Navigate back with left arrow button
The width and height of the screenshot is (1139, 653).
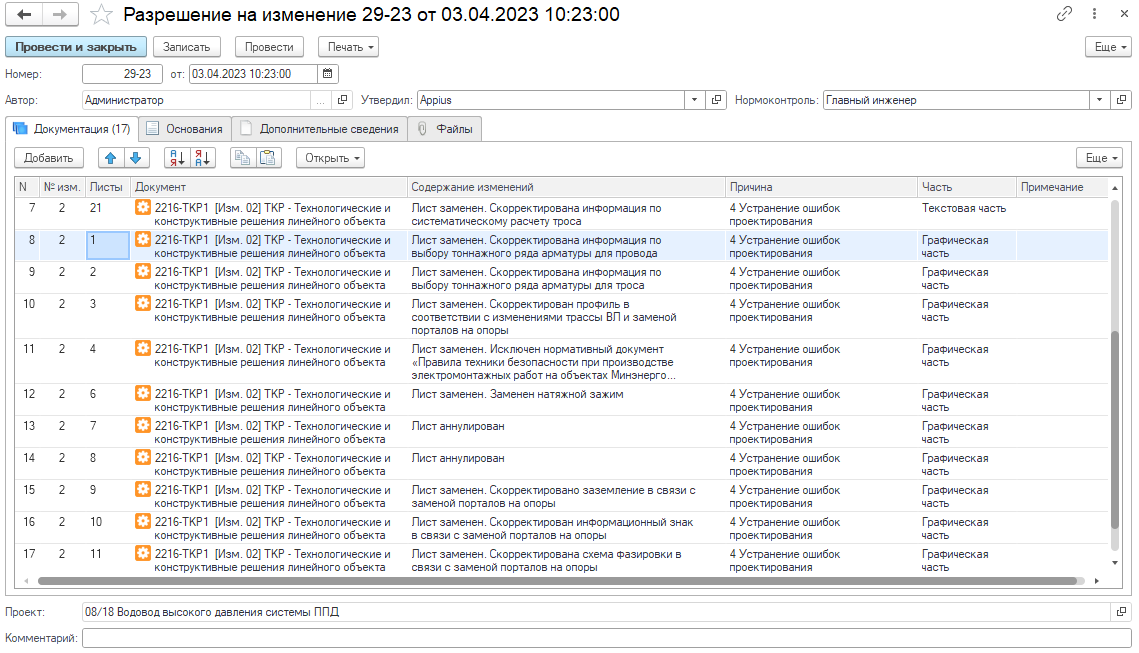[x=24, y=15]
